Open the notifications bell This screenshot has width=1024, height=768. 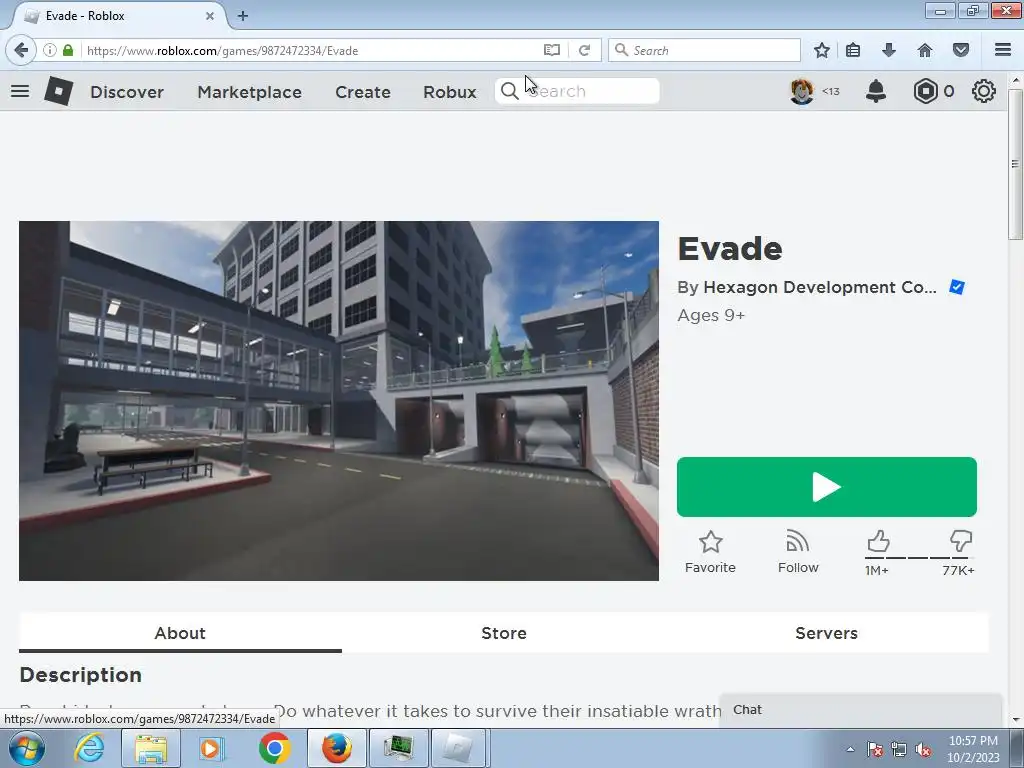[x=876, y=91]
